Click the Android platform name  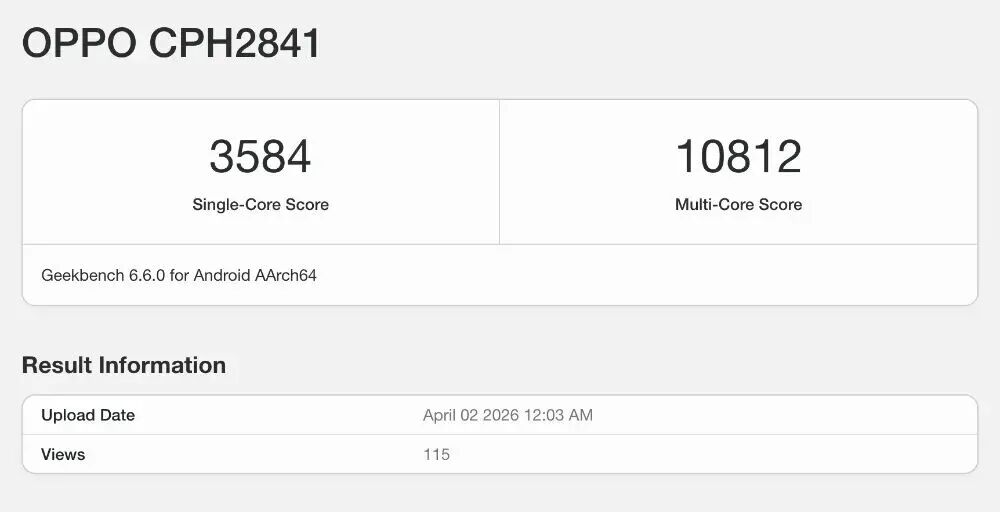pyautogui.click(x=224, y=275)
